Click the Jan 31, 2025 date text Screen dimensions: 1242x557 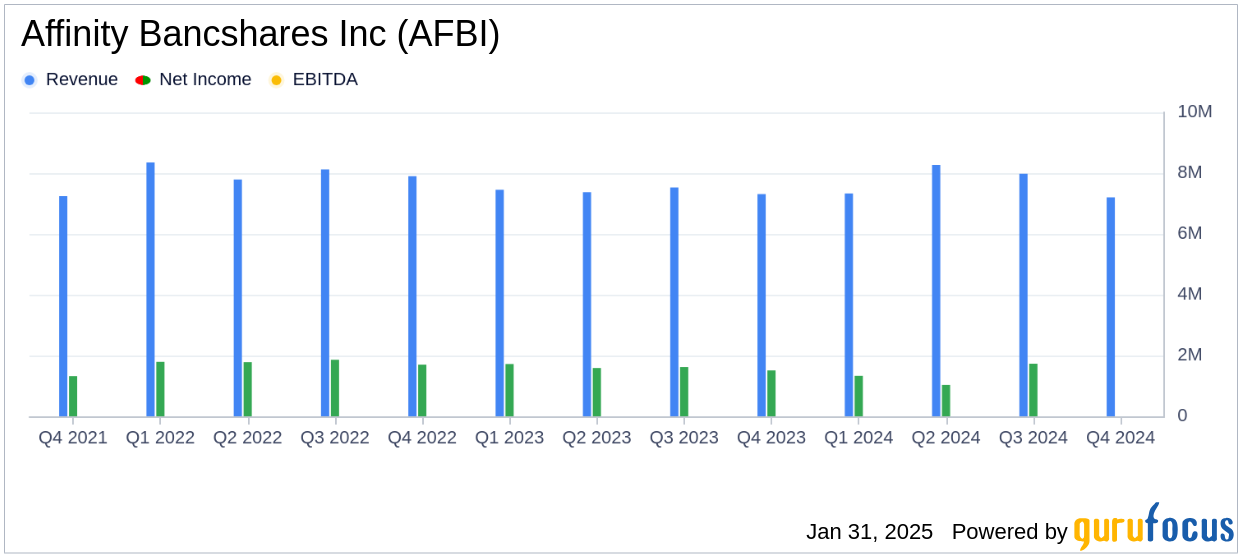870,532
